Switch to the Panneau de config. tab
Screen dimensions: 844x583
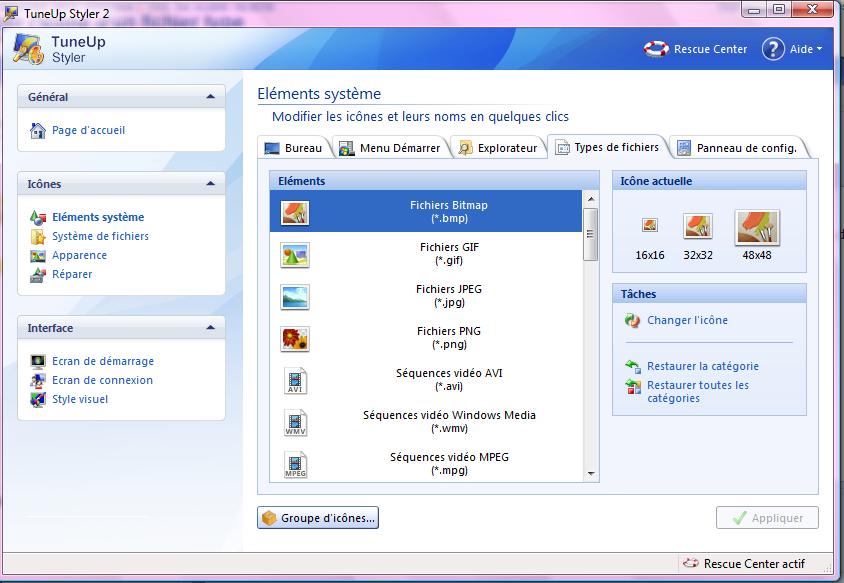737,148
